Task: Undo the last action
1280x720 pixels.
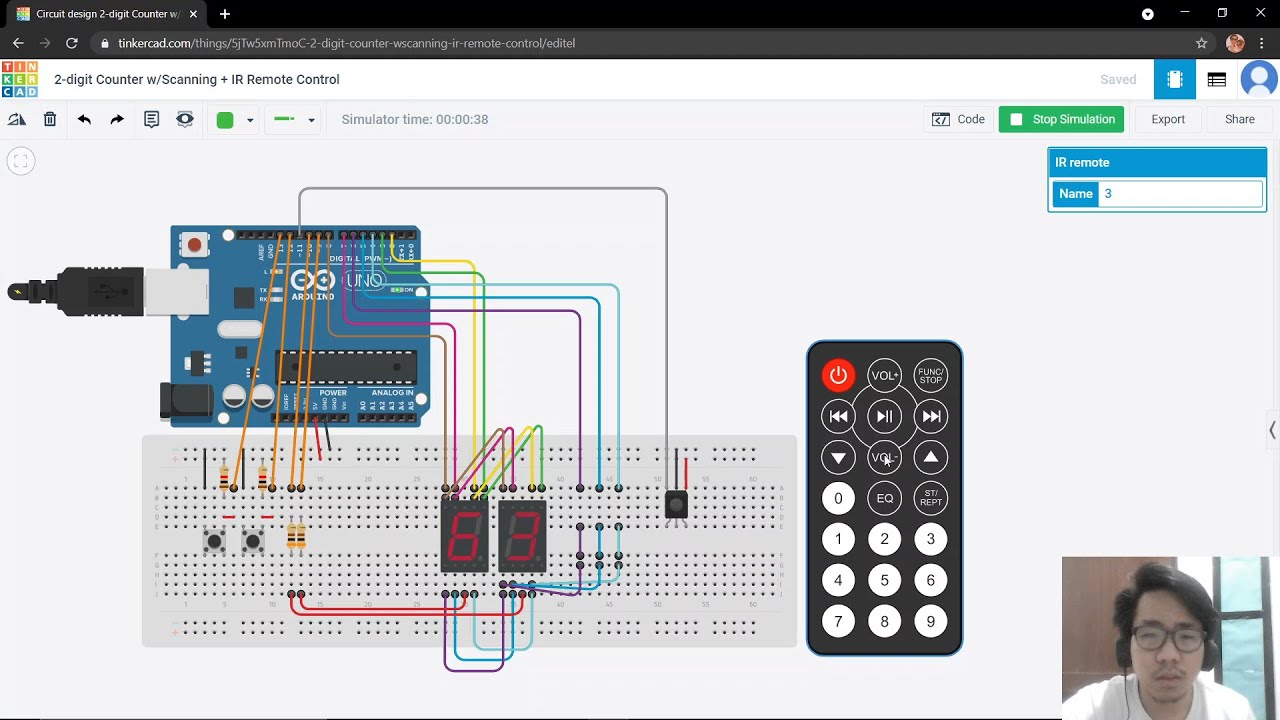Action: [x=84, y=119]
